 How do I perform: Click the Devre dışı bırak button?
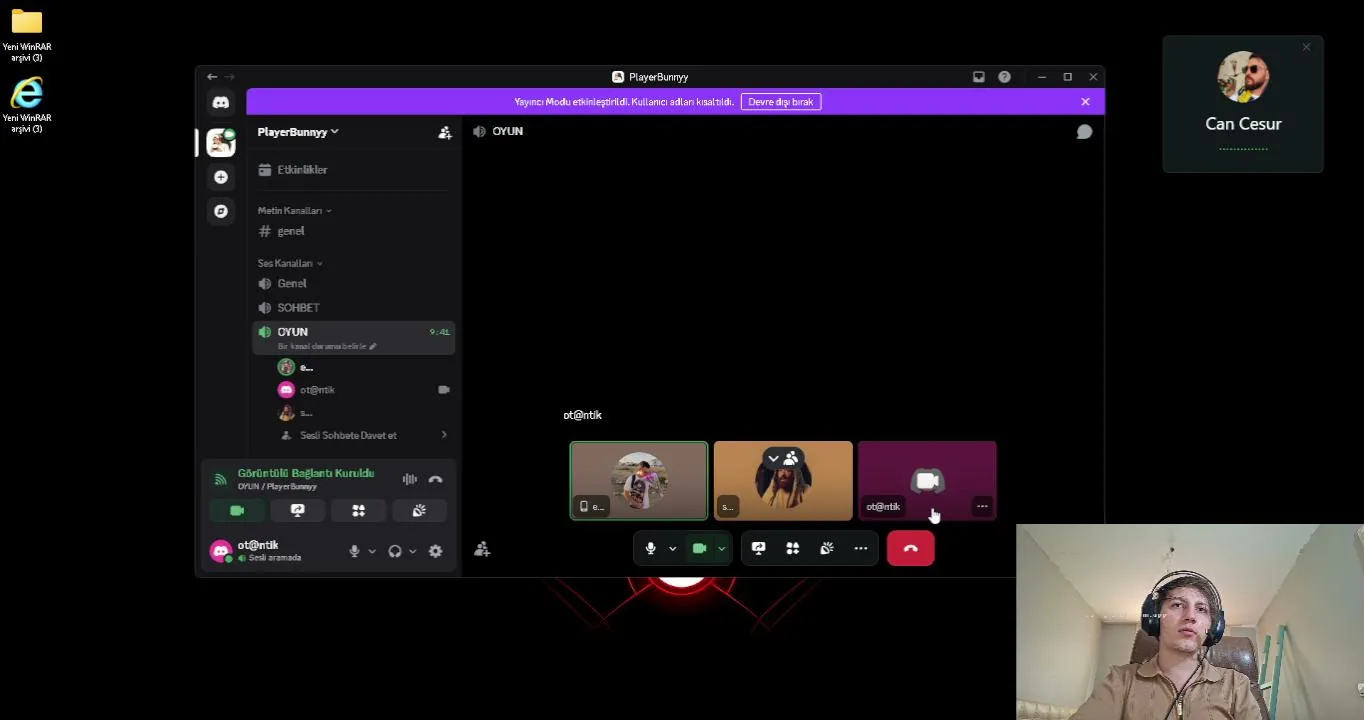(x=781, y=102)
